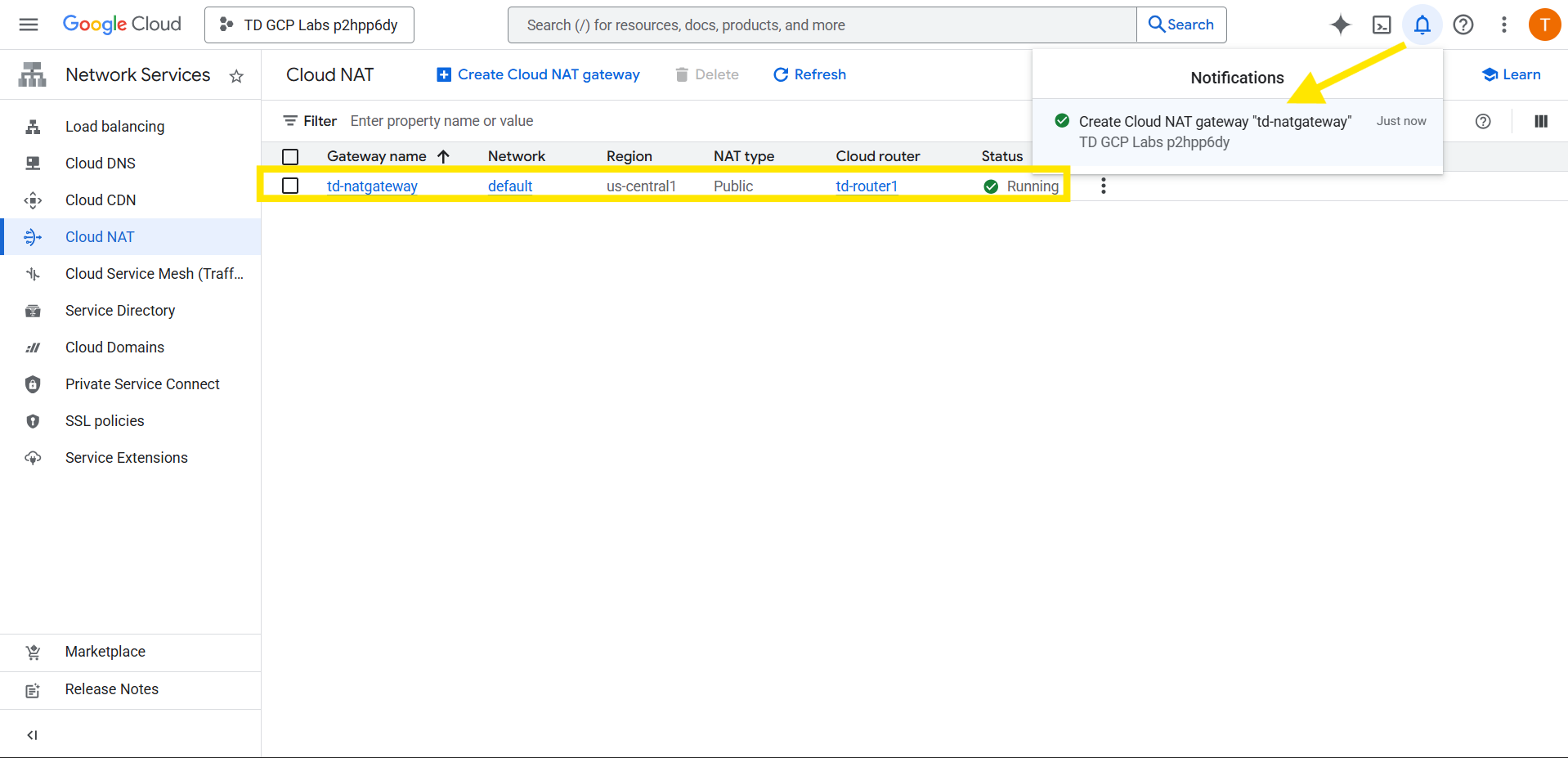Check the td-natgateway row checkbox
This screenshot has width=1568, height=758.
(x=290, y=186)
